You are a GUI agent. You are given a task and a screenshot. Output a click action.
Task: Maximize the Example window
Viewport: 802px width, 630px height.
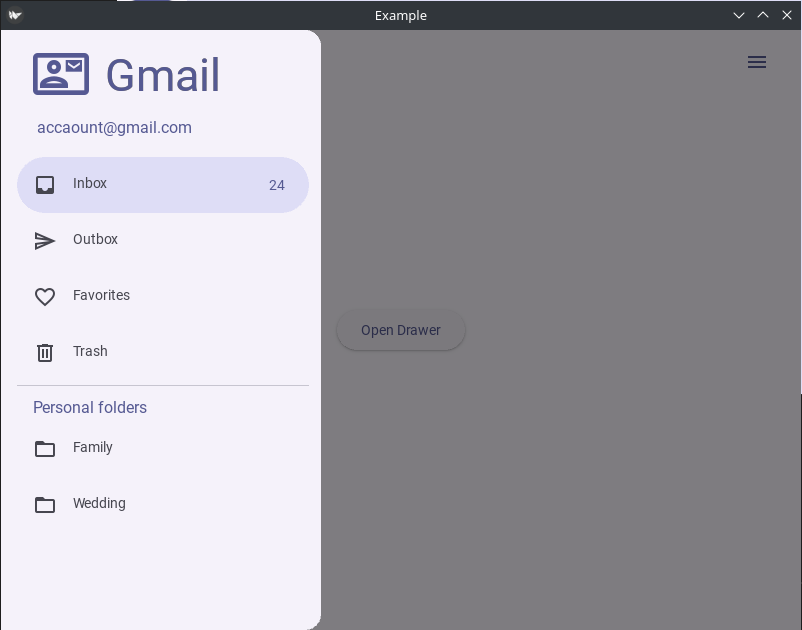tap(763, 15)
